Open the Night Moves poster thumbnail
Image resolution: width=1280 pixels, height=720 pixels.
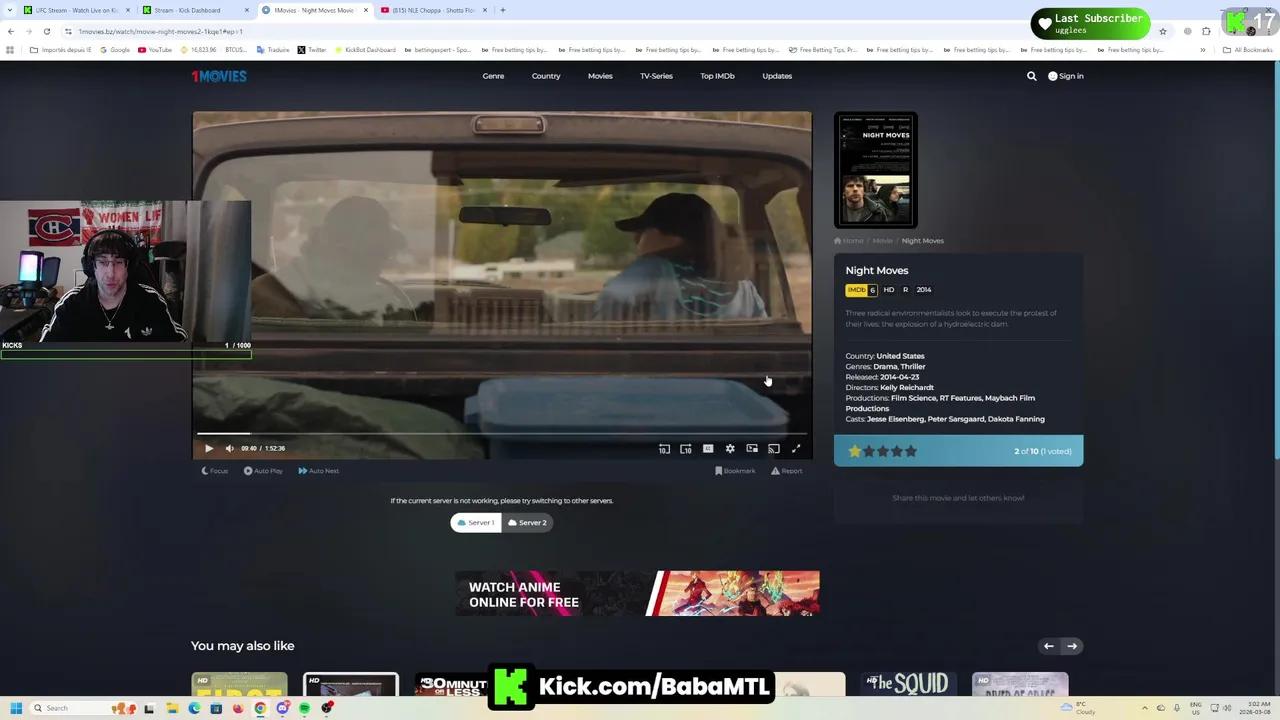(876, 170)
